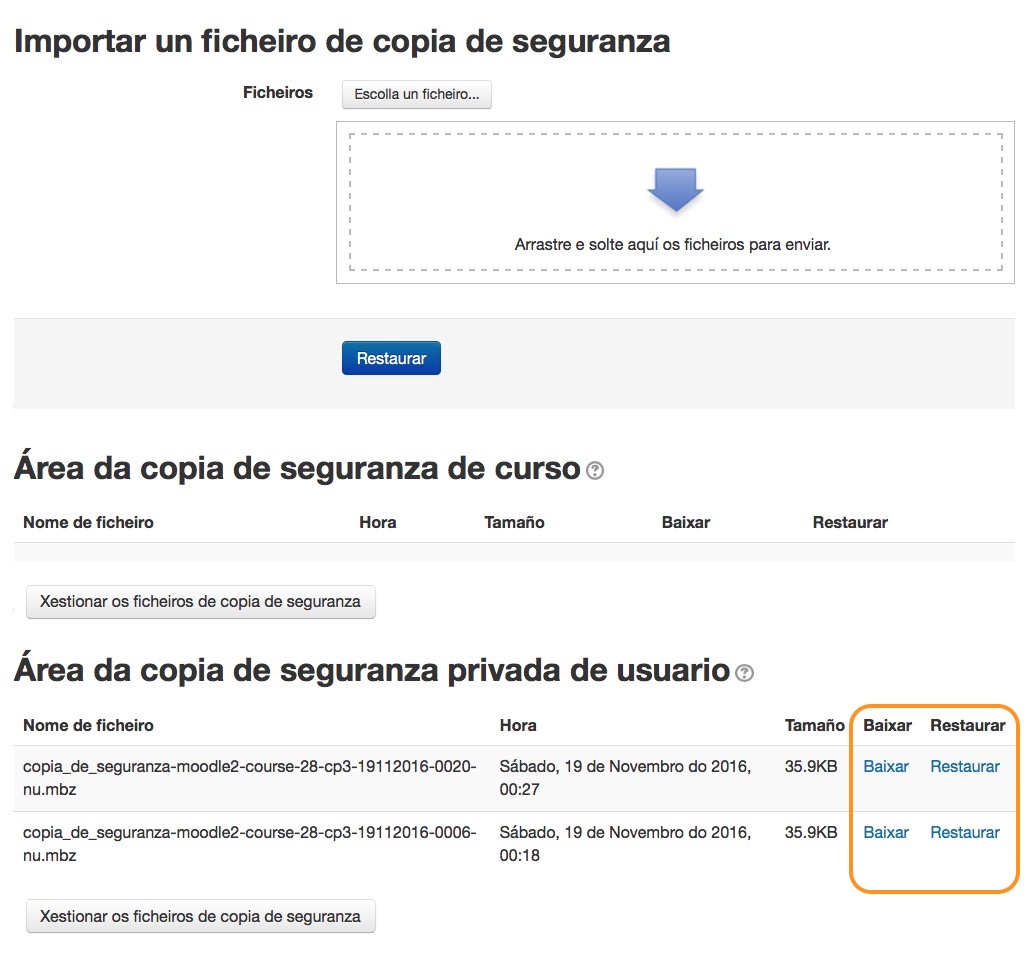Click the 'Ficheiros' field label
The width and height of the screenshot is (1028, 970).
(x=278, y=93)
